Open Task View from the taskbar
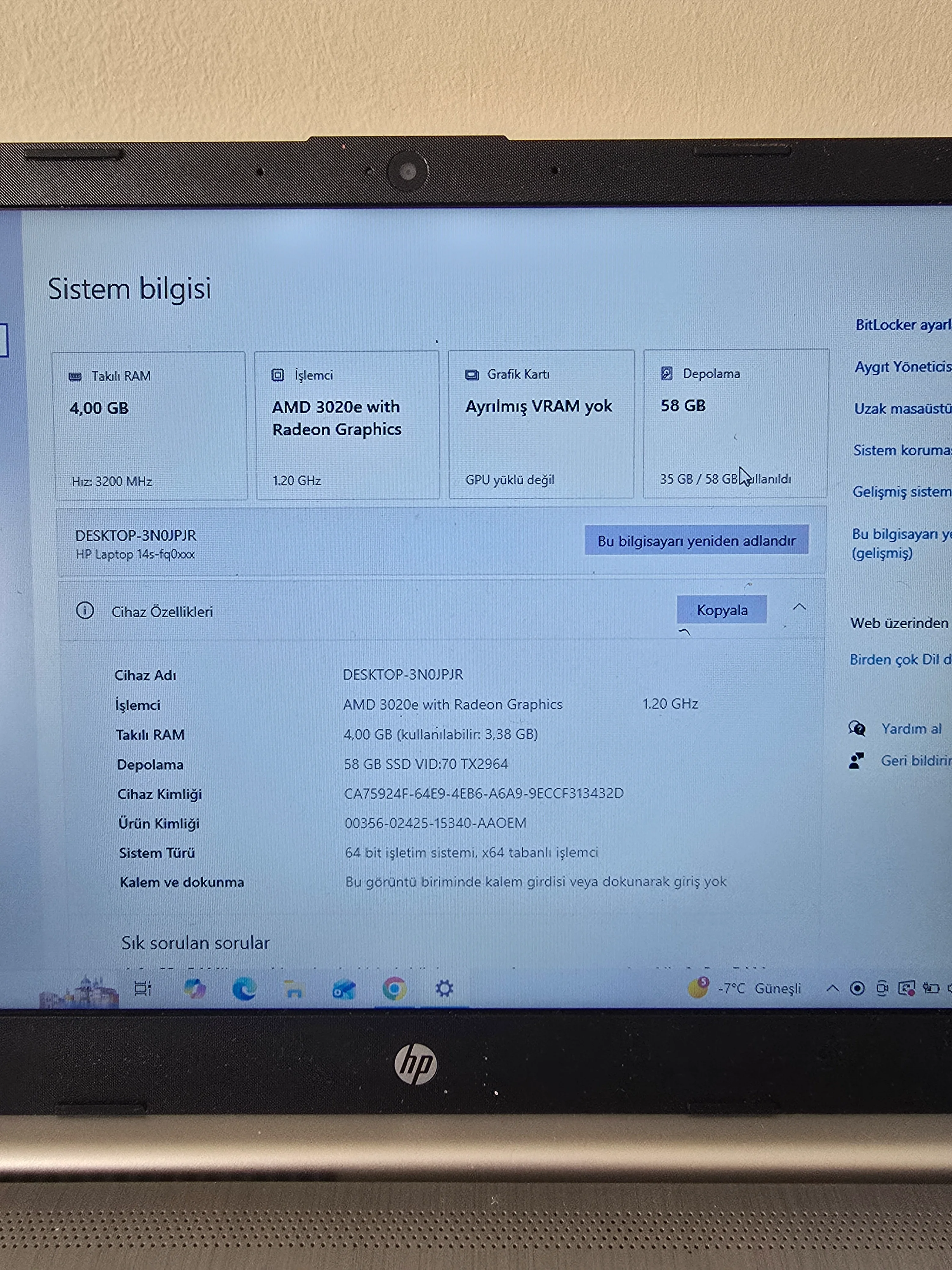The height and width of the screenshot is (1270, 952). pos(142,988)
